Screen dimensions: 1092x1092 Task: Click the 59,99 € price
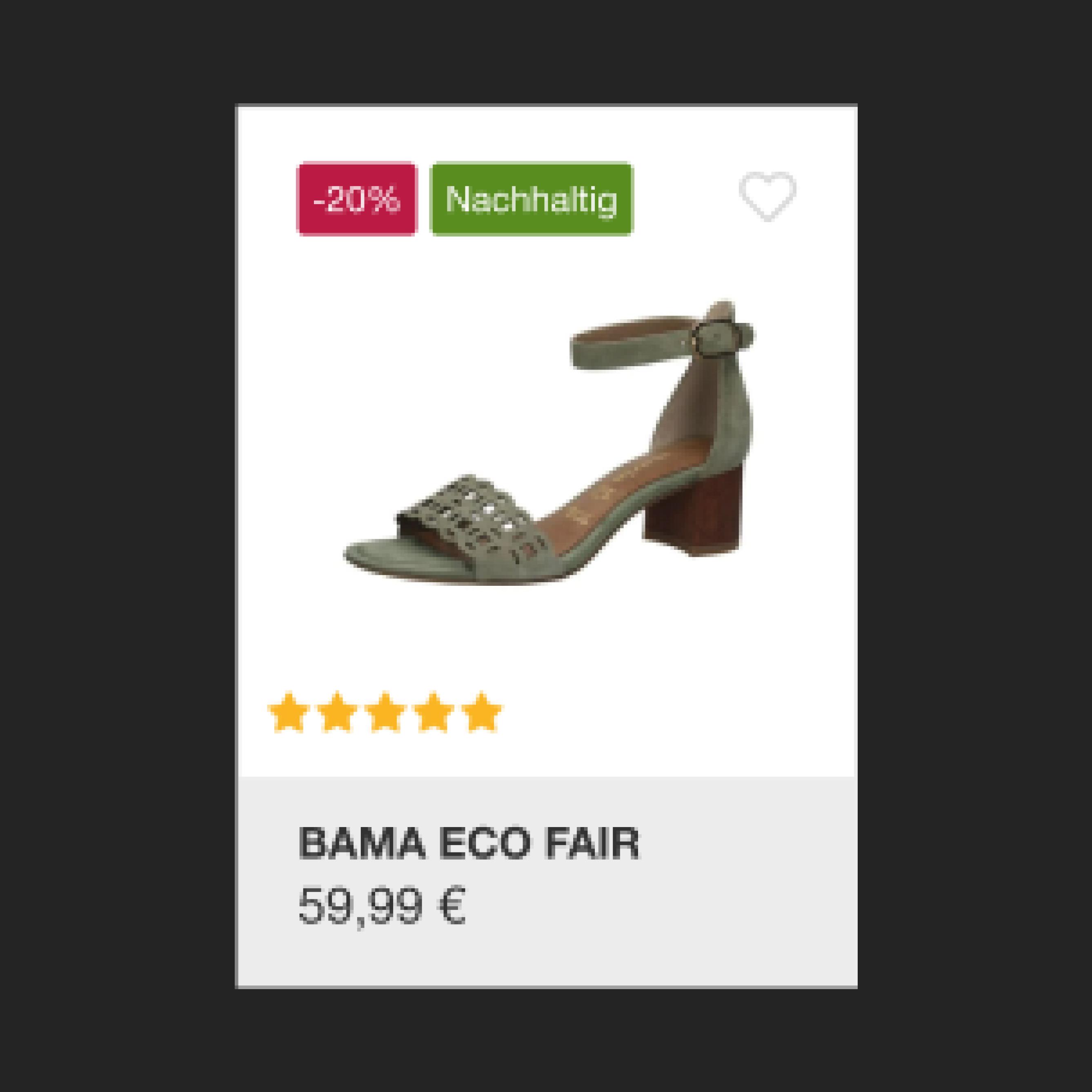382,905
